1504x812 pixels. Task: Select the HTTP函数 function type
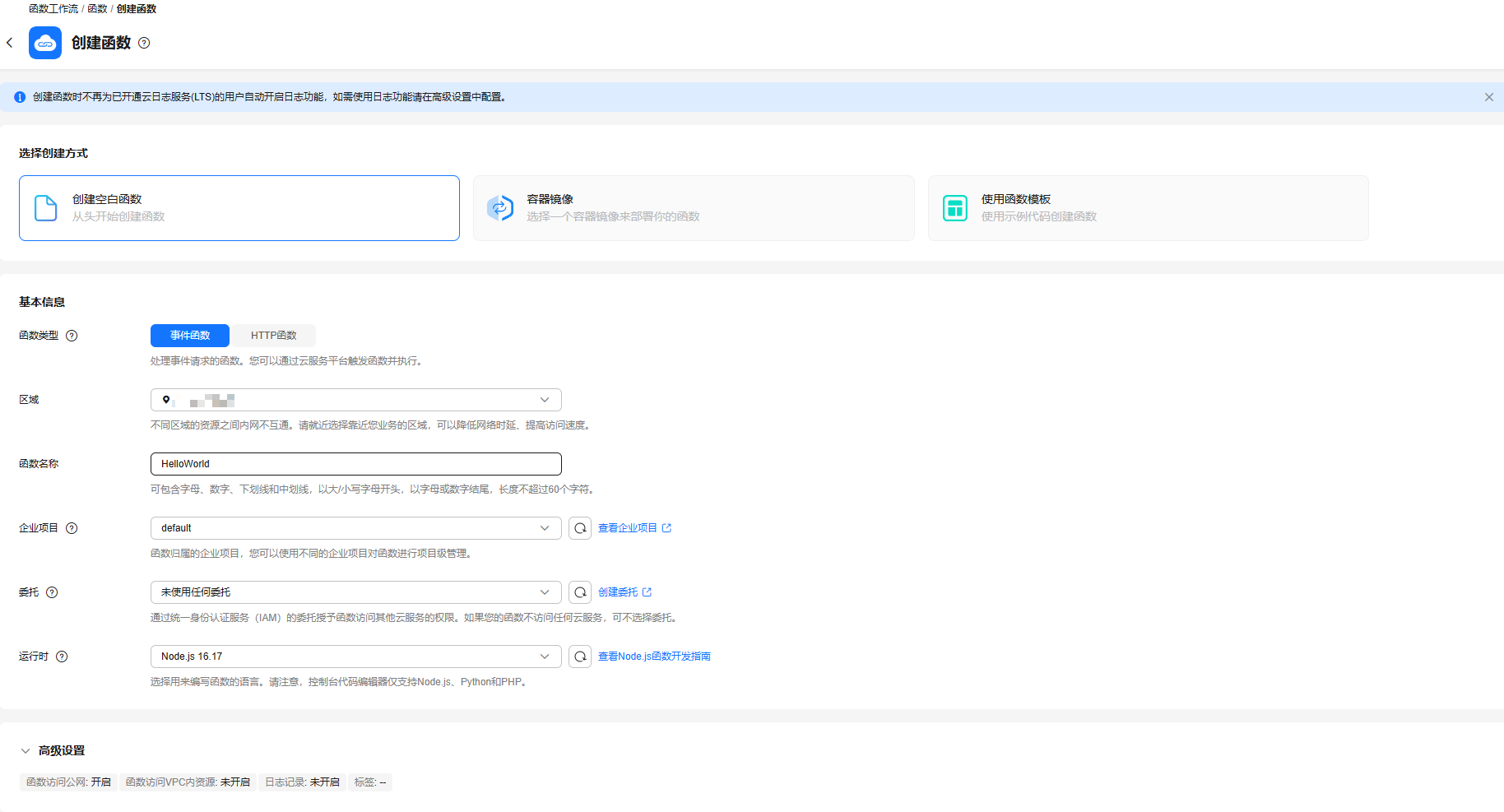(274, 336)
